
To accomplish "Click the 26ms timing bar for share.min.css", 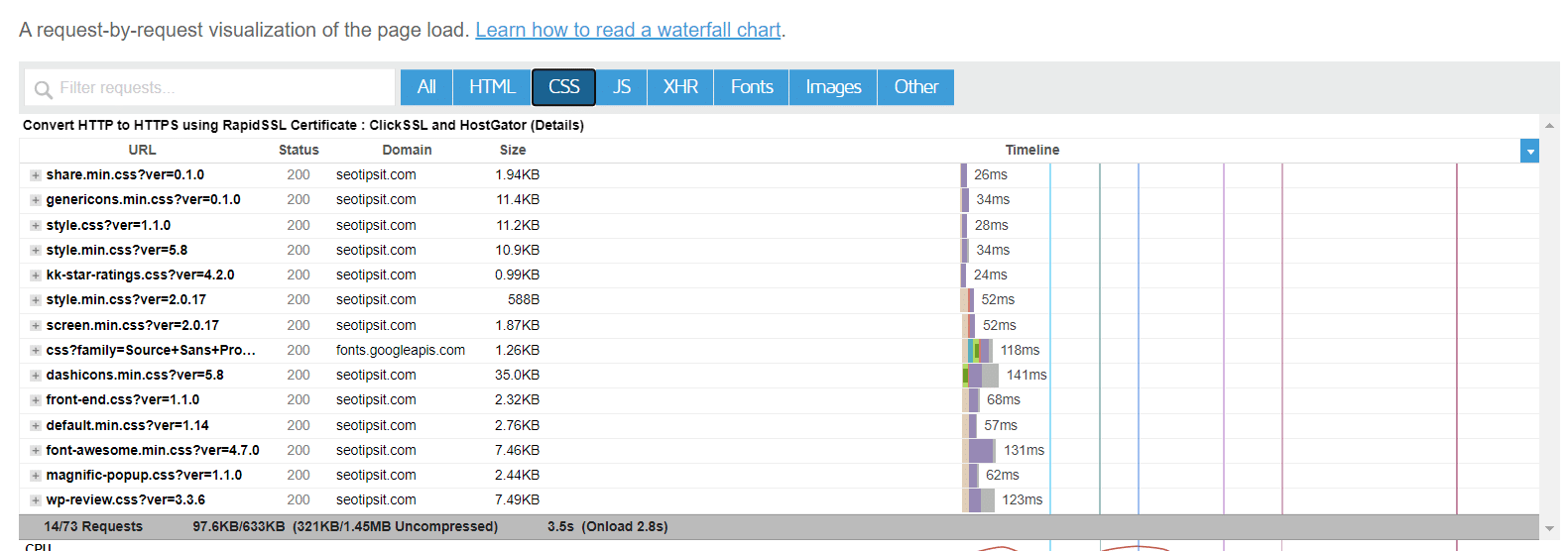I will click(x=964, y=174).
